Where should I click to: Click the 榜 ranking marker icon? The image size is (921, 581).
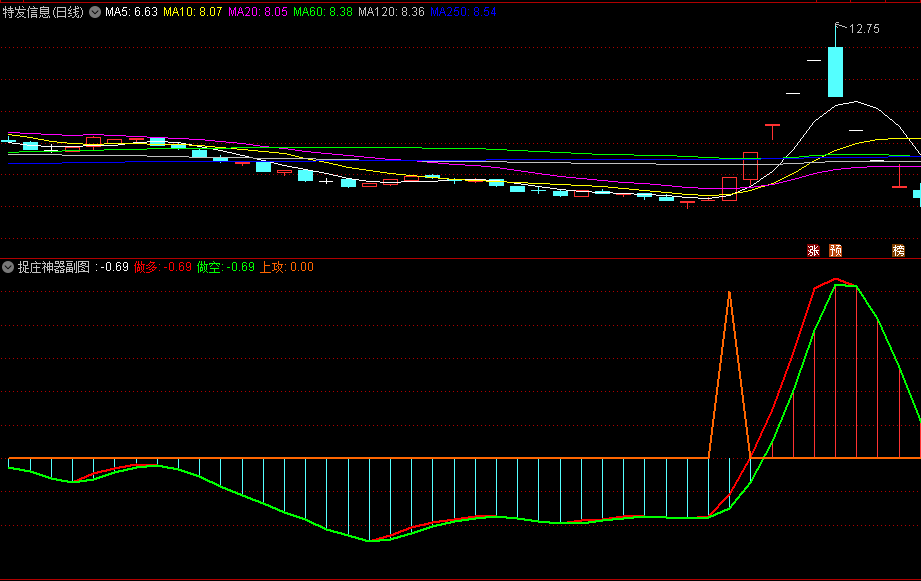tap(898, 250)
